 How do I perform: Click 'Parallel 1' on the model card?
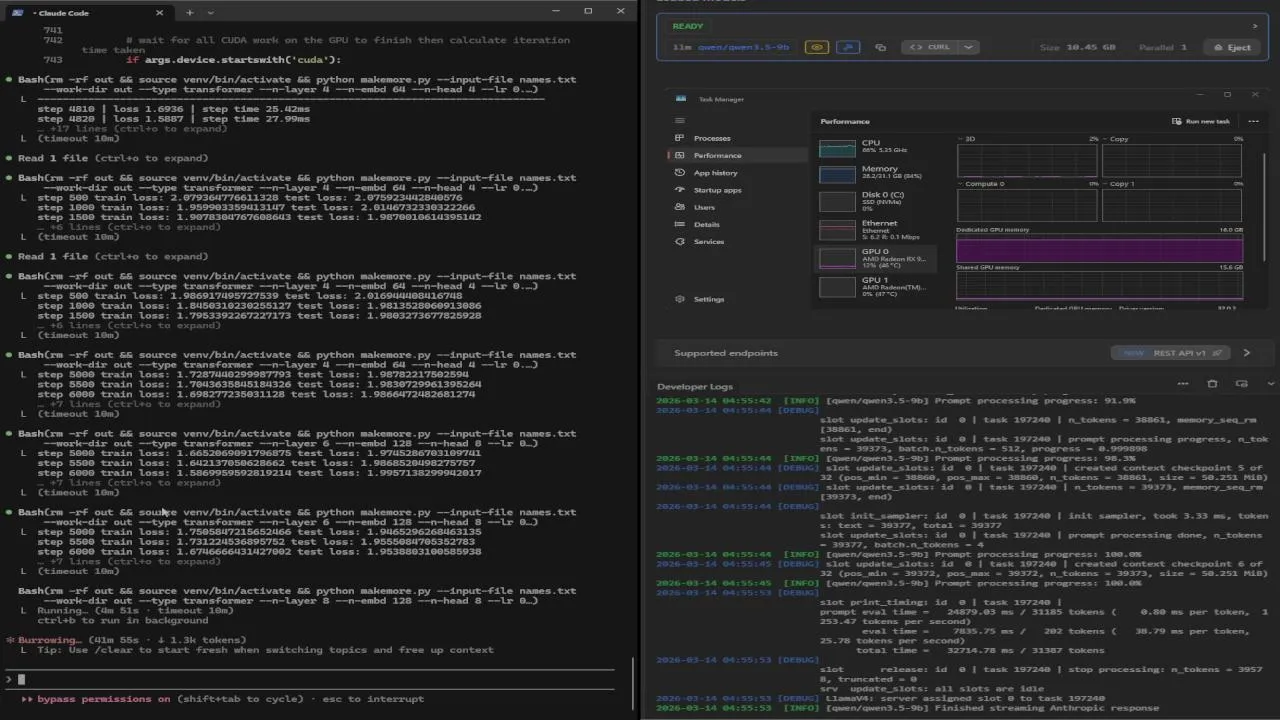[1163, 47]
